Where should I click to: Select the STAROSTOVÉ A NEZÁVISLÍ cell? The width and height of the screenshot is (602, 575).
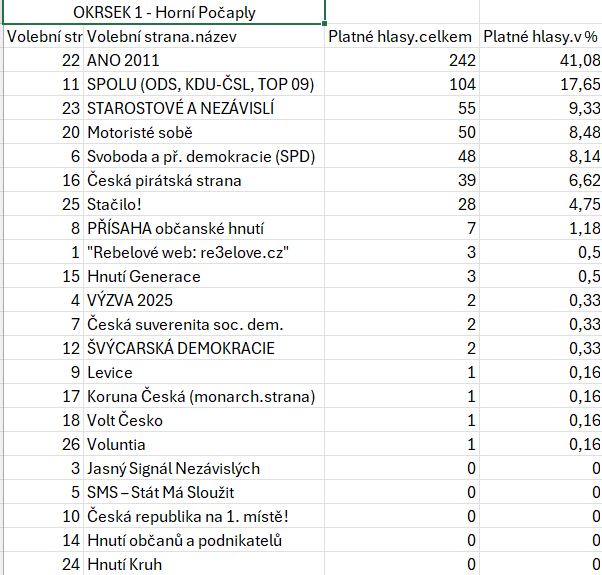coord(181,109)
